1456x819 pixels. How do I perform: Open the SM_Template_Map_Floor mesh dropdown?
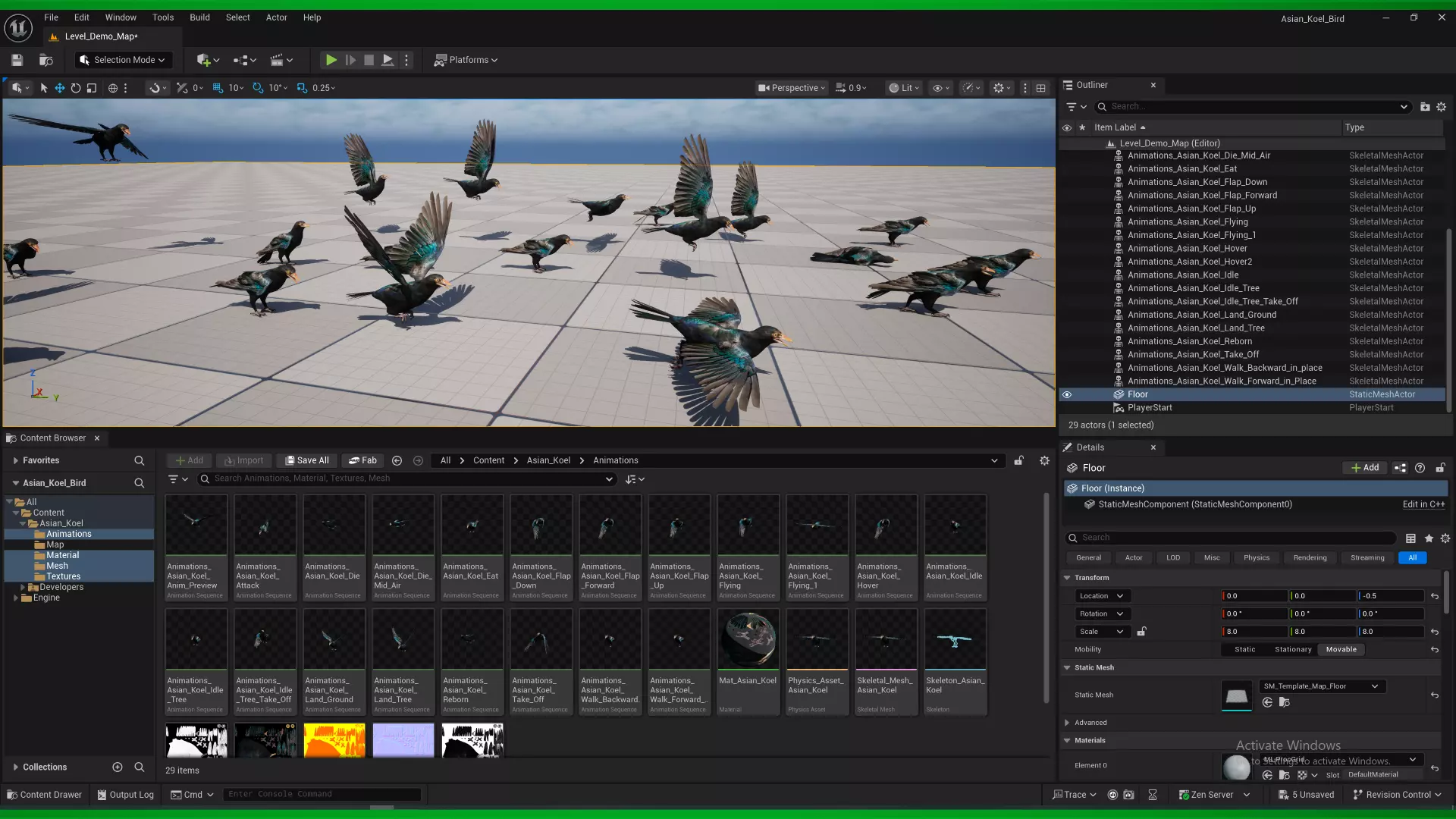(1321, 686)
